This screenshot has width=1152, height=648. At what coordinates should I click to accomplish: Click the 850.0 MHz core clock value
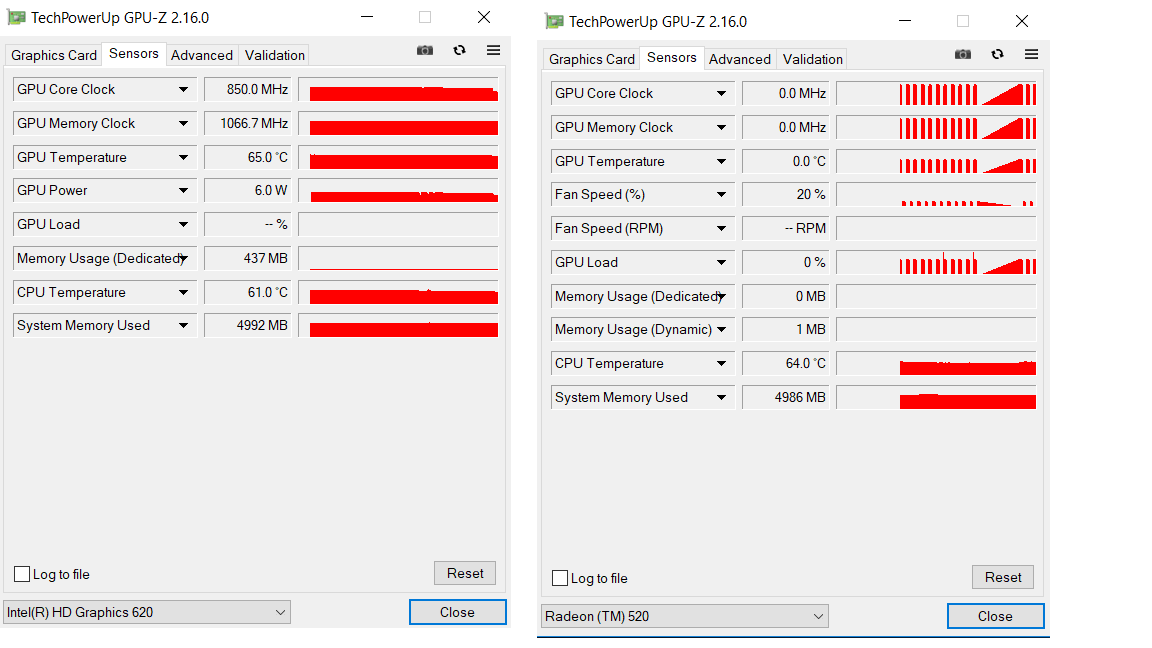pos(248,89)
